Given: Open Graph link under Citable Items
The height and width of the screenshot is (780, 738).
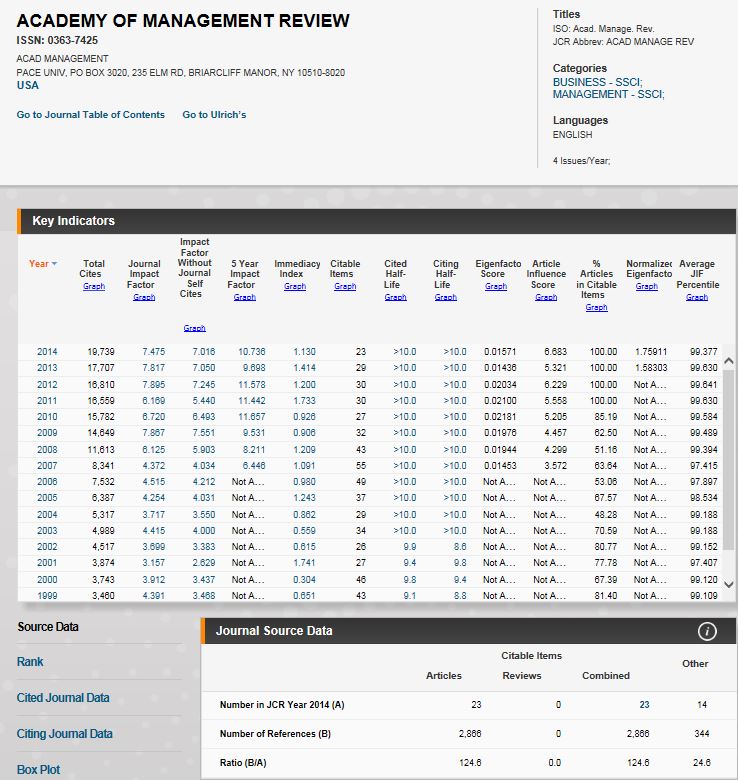Looking at the screenshot, I should [x=345, y=287].
